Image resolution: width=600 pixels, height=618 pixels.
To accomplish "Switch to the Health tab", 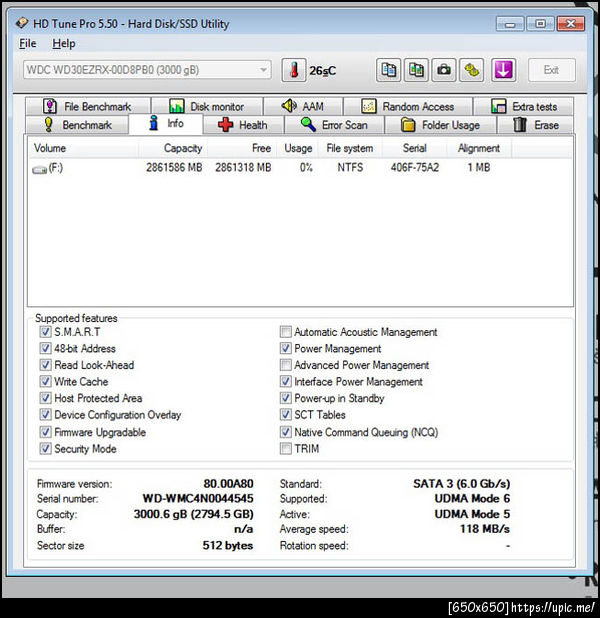I will click(243, 125).
